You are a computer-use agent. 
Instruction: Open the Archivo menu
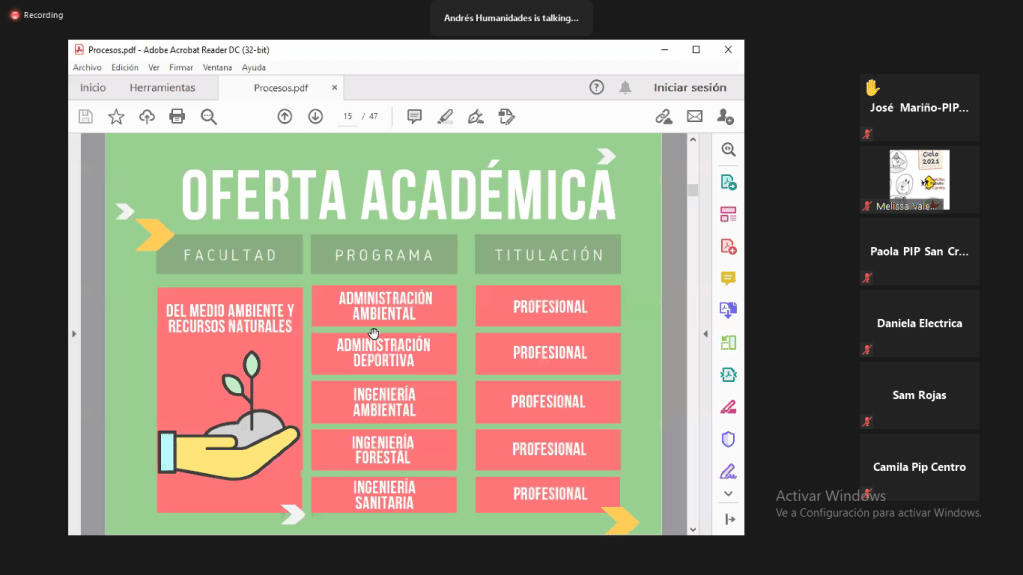(87, 68)
